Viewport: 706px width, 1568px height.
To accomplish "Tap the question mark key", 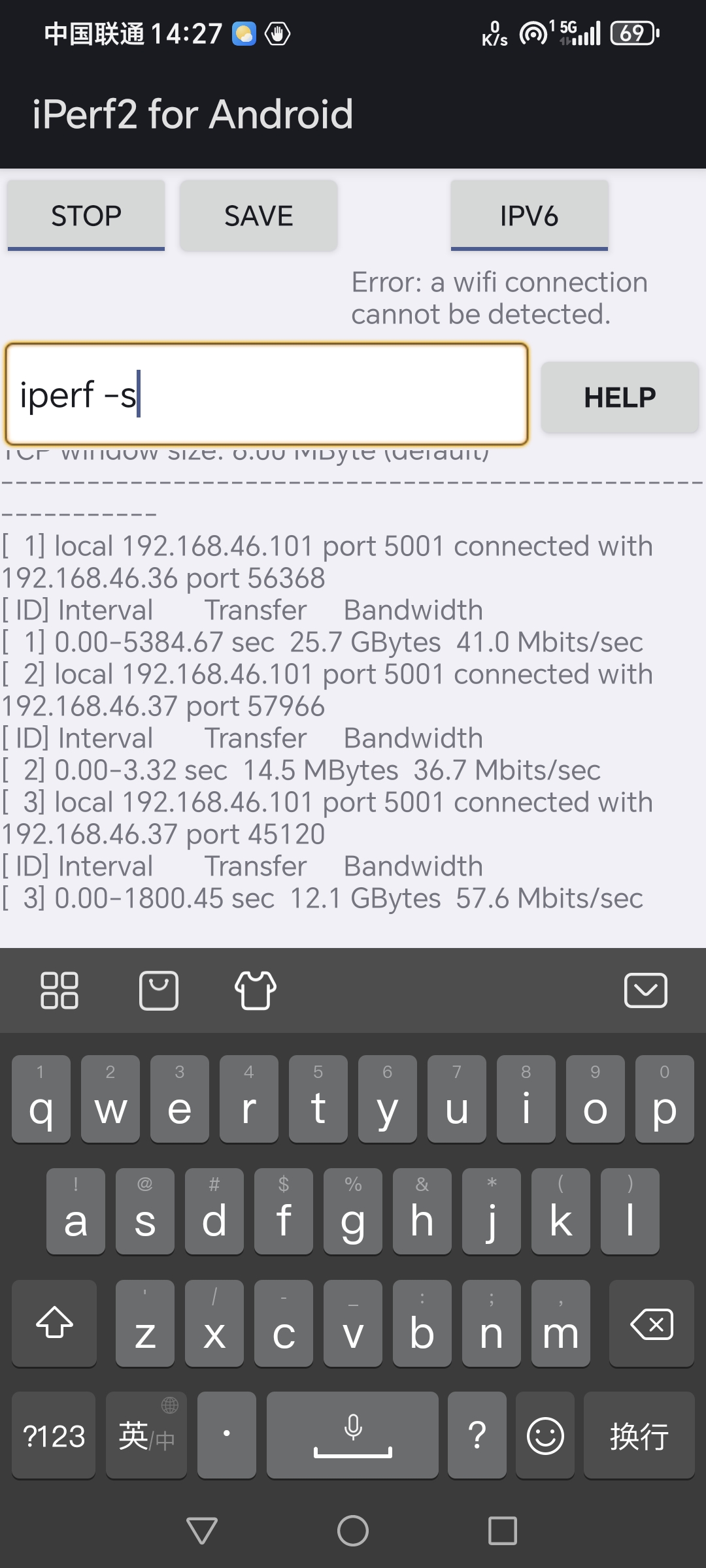I will 477,1435.
